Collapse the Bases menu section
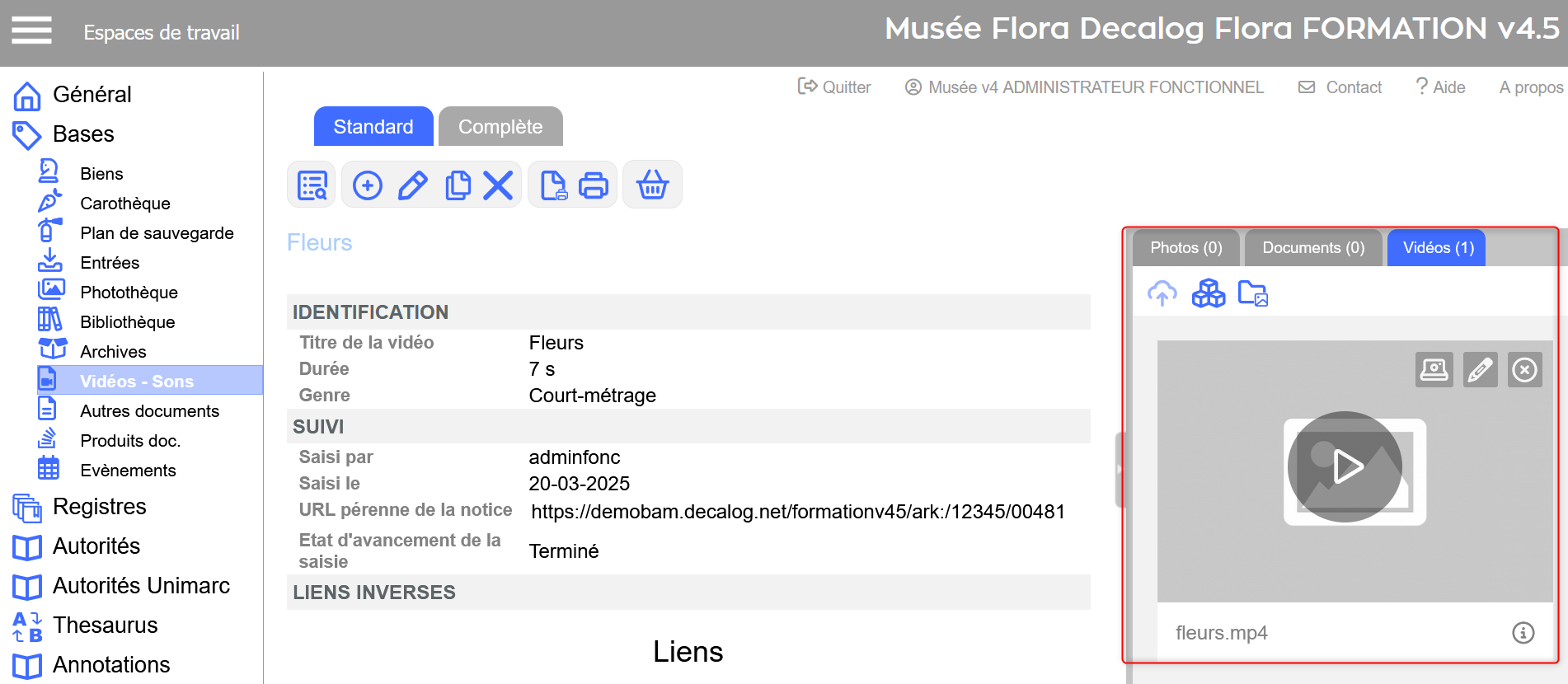 tap(83, 134)
